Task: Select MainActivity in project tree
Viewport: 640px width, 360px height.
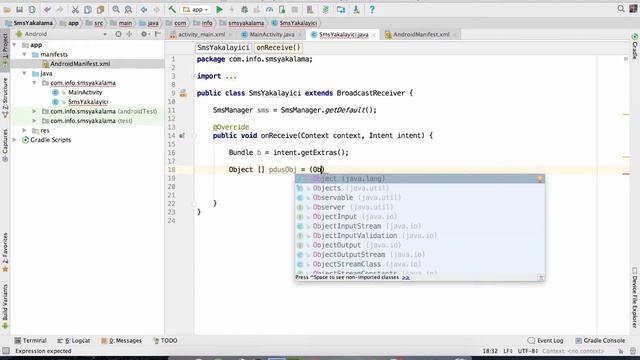Action: [x=85, y=92]
